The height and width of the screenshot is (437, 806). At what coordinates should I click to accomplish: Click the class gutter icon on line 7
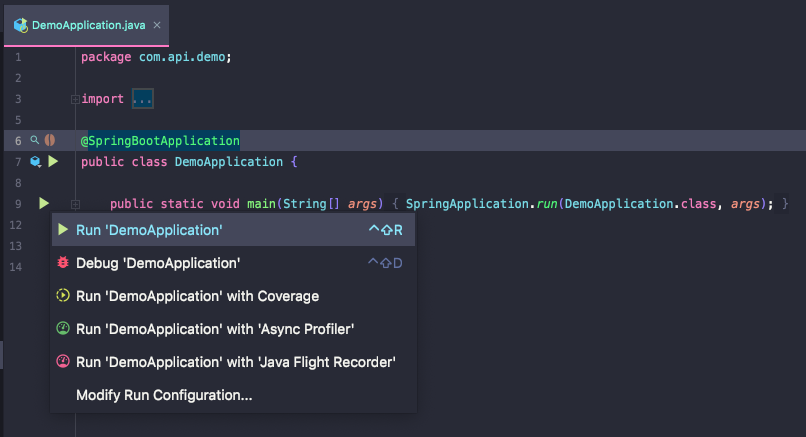tap(36, 161)
